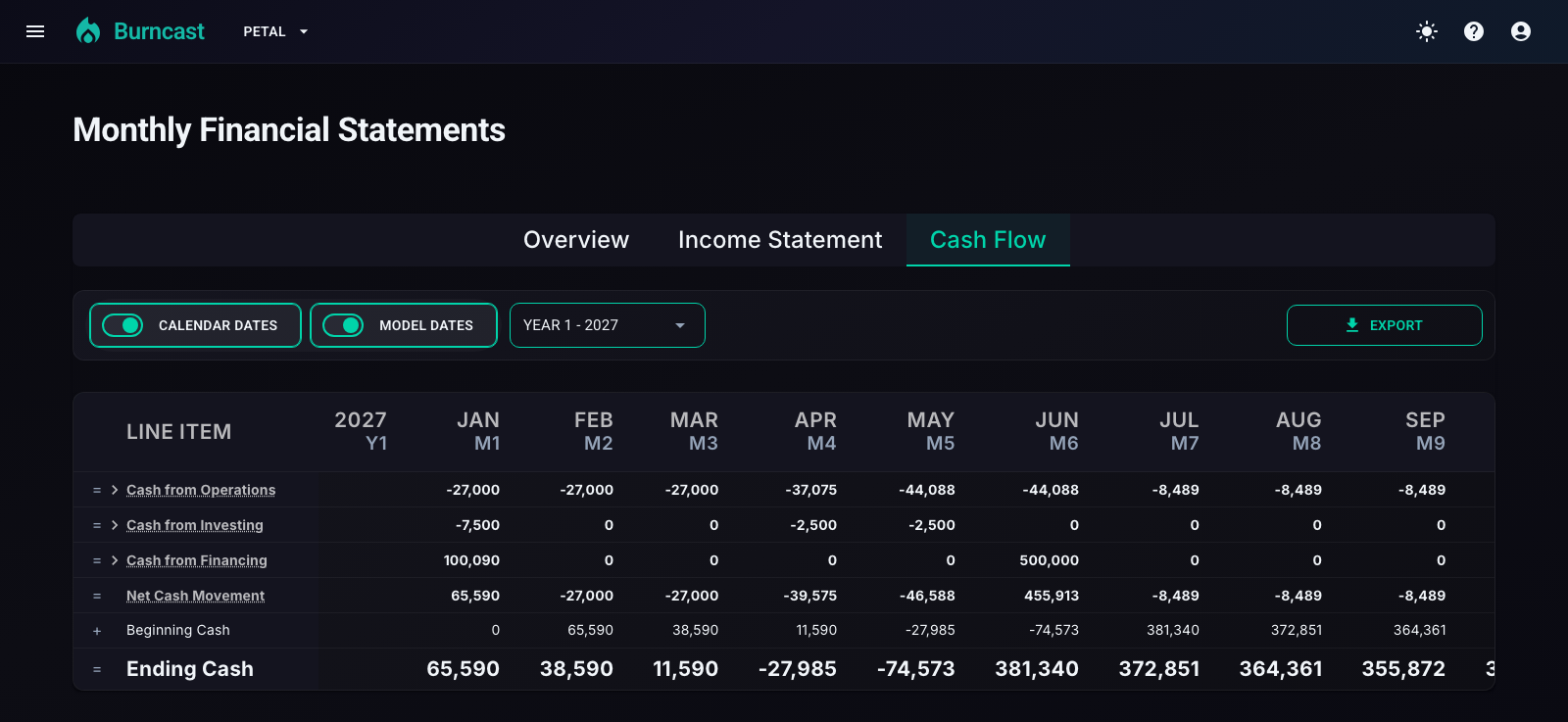Click the Export button
This screenshot has width=1568, height=722.
[x=1385, y=325]
